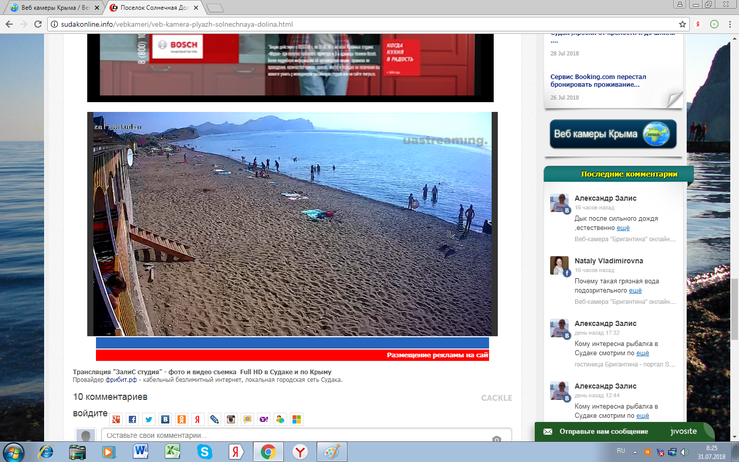Click the VK login icon

pyautogui.click(x=166, y=419)
